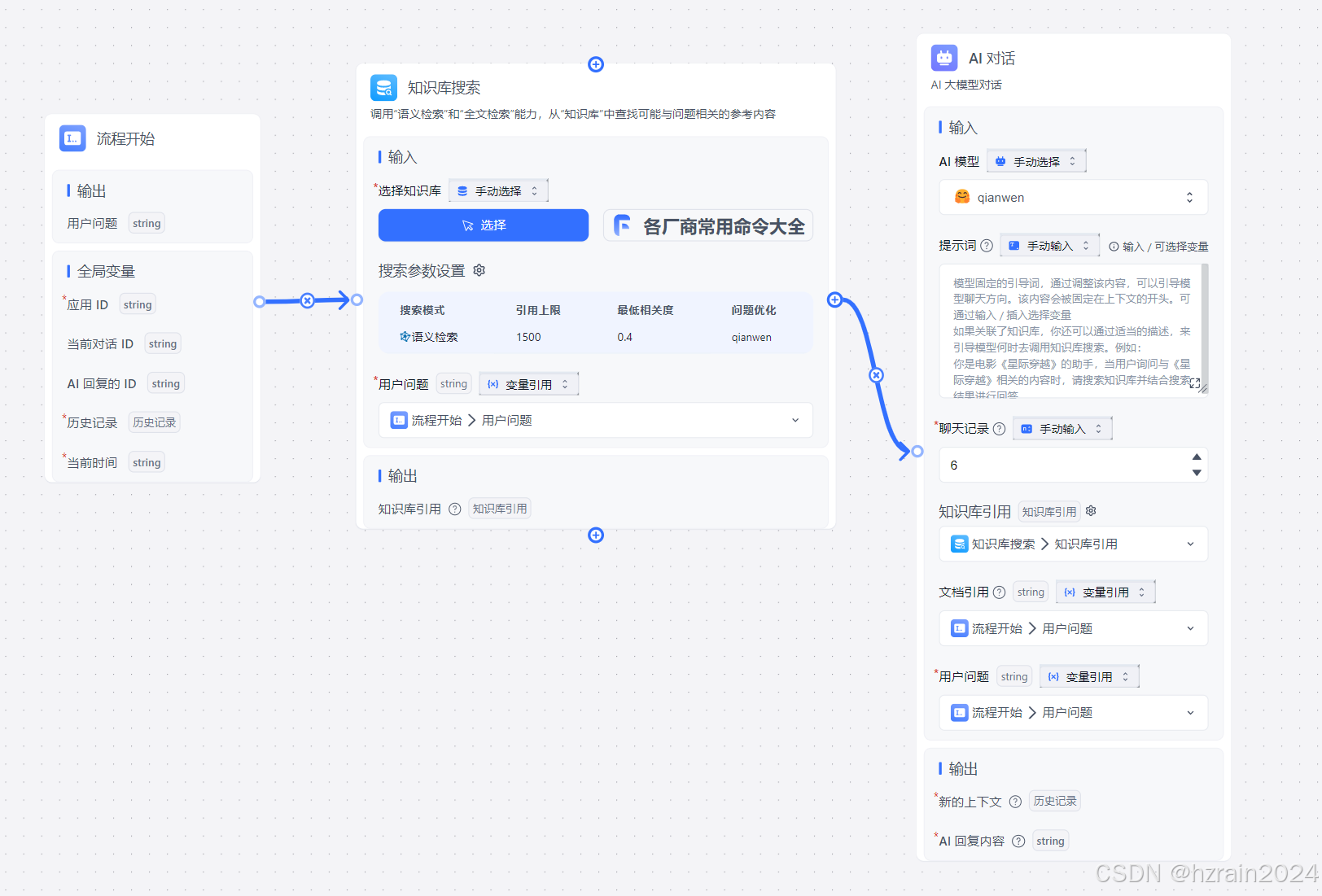This screenshot has height=896, width=1322.
Task: Click the 引用上限 value 1500
Action: (x=528, y=337)
